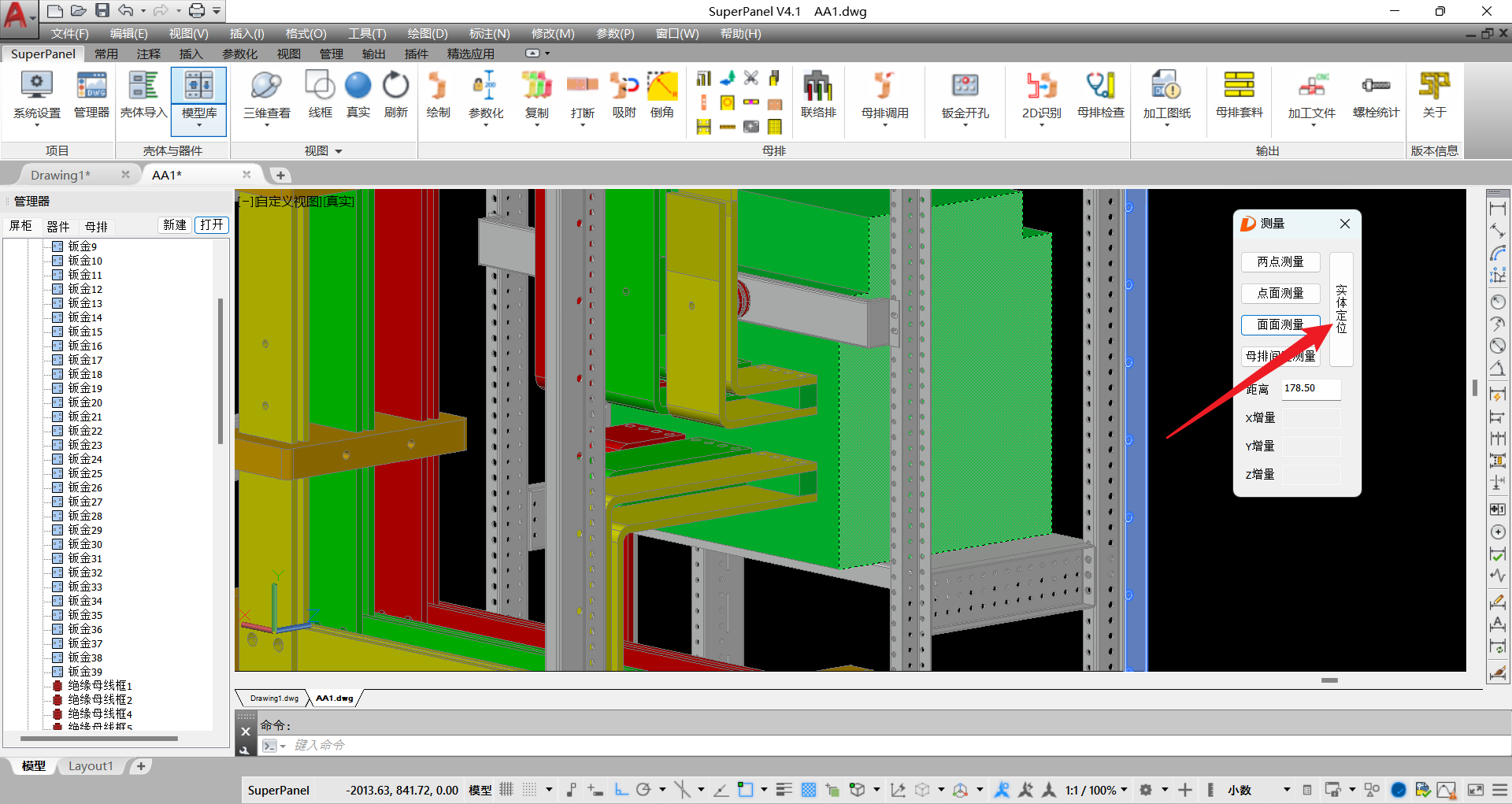Image resolution: width=1512 pixels, height=804 pixels.
Task: Open the 1:1 / 100% annotation scale dropdown
Action: (1096, 790)
